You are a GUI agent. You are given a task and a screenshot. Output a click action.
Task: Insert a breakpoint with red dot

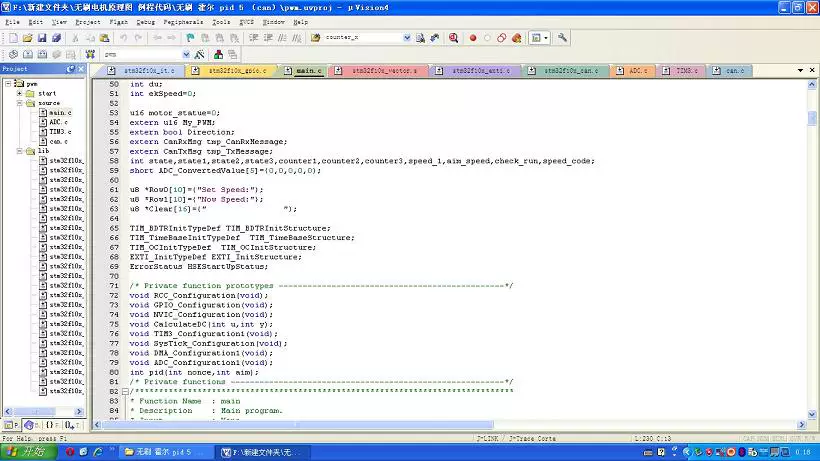tap(473, 38)
